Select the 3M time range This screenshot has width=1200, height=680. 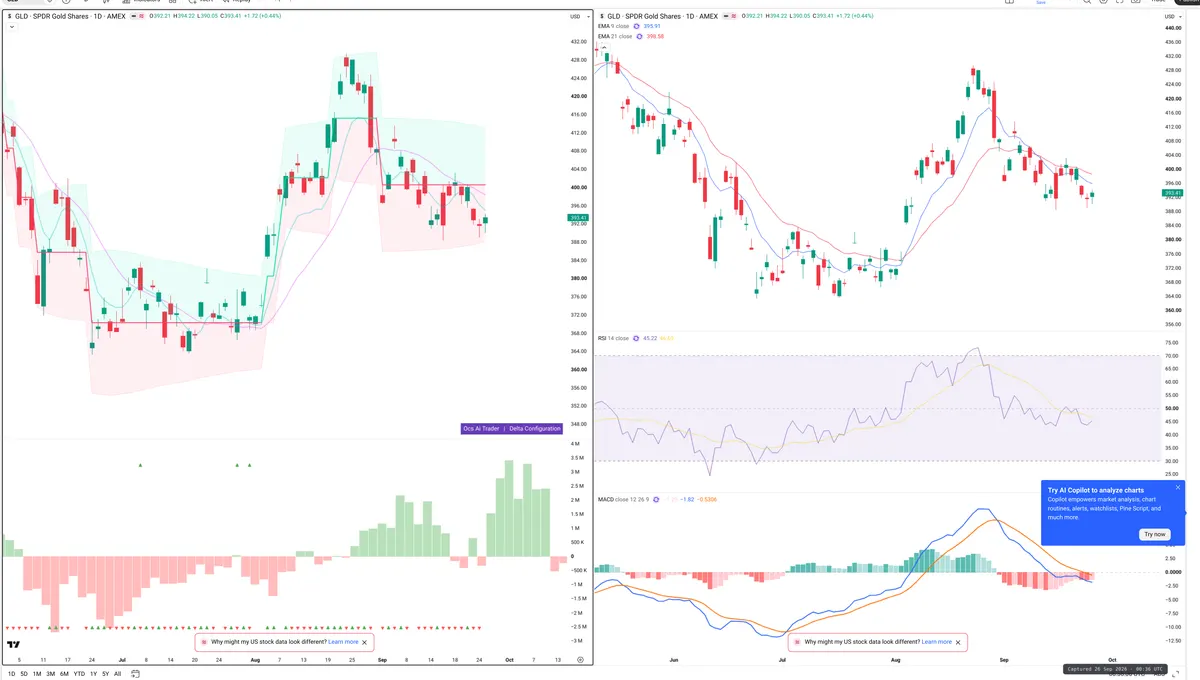50,674
